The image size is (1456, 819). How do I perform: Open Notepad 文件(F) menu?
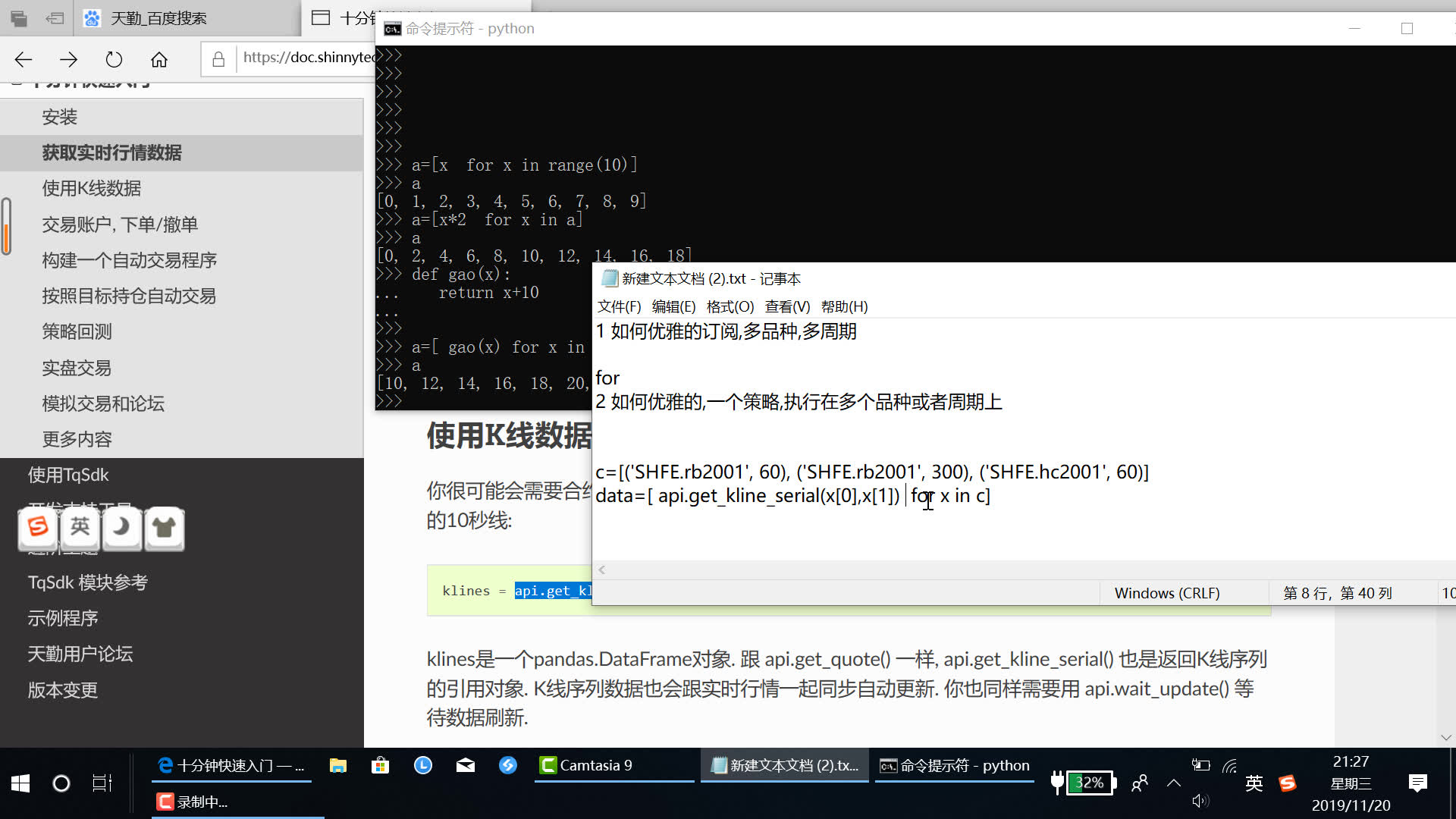[x=619, y=306]
